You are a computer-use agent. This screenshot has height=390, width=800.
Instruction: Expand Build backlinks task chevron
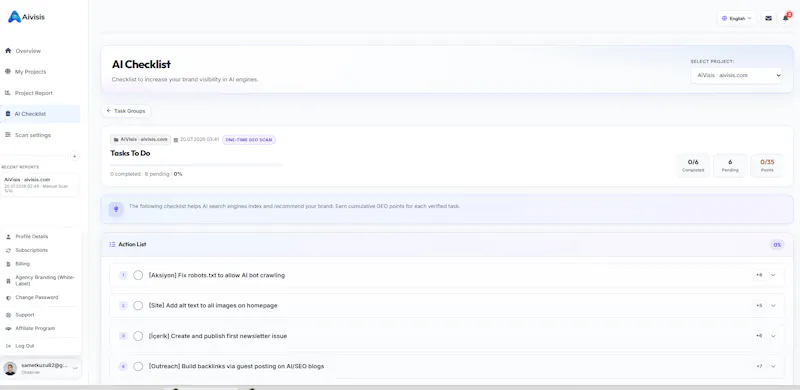coord(773,367)
